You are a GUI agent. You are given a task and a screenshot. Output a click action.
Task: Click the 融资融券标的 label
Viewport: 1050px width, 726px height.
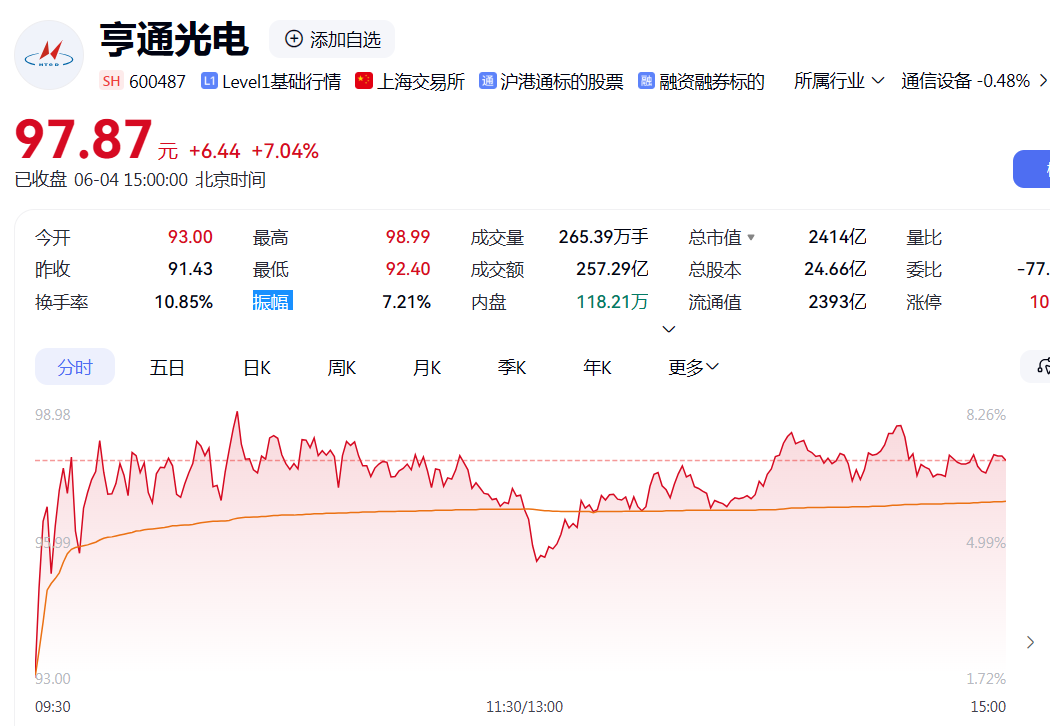click(x=712, y=82)
